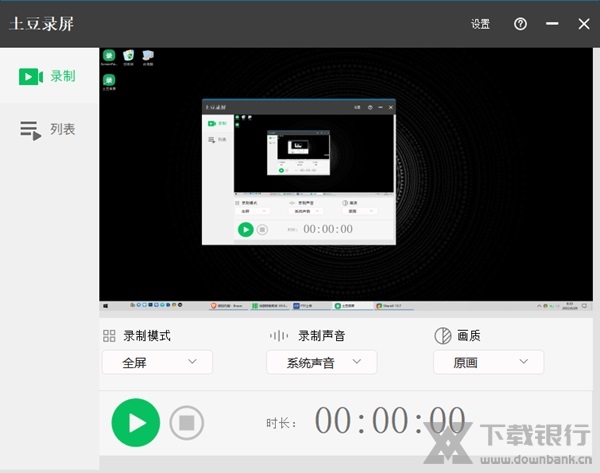Open help via the question mark icon
The height and width of the screenshot is (473, 600).
tap(520, 24)
